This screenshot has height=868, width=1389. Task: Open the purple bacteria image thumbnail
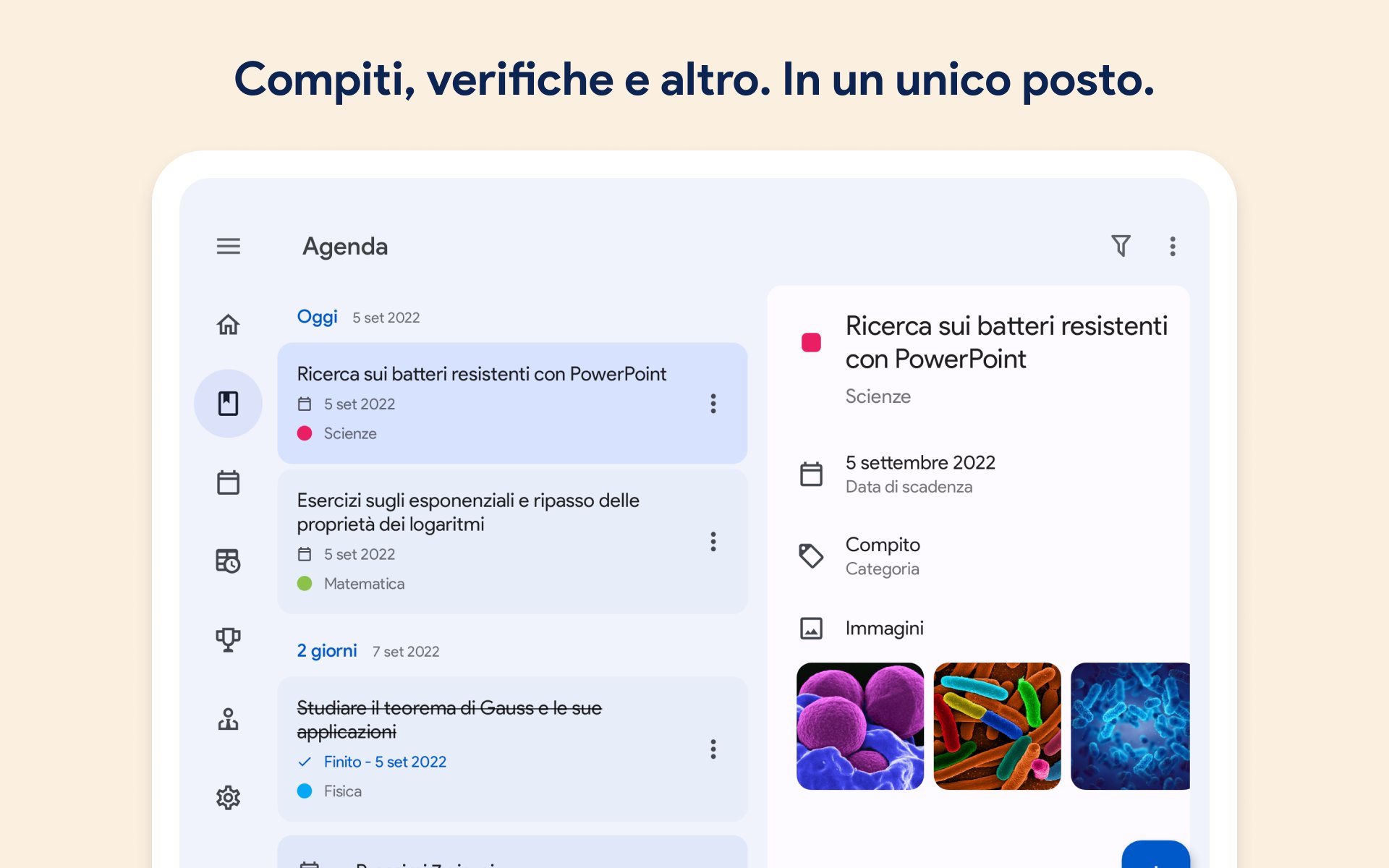pos(859,726)
